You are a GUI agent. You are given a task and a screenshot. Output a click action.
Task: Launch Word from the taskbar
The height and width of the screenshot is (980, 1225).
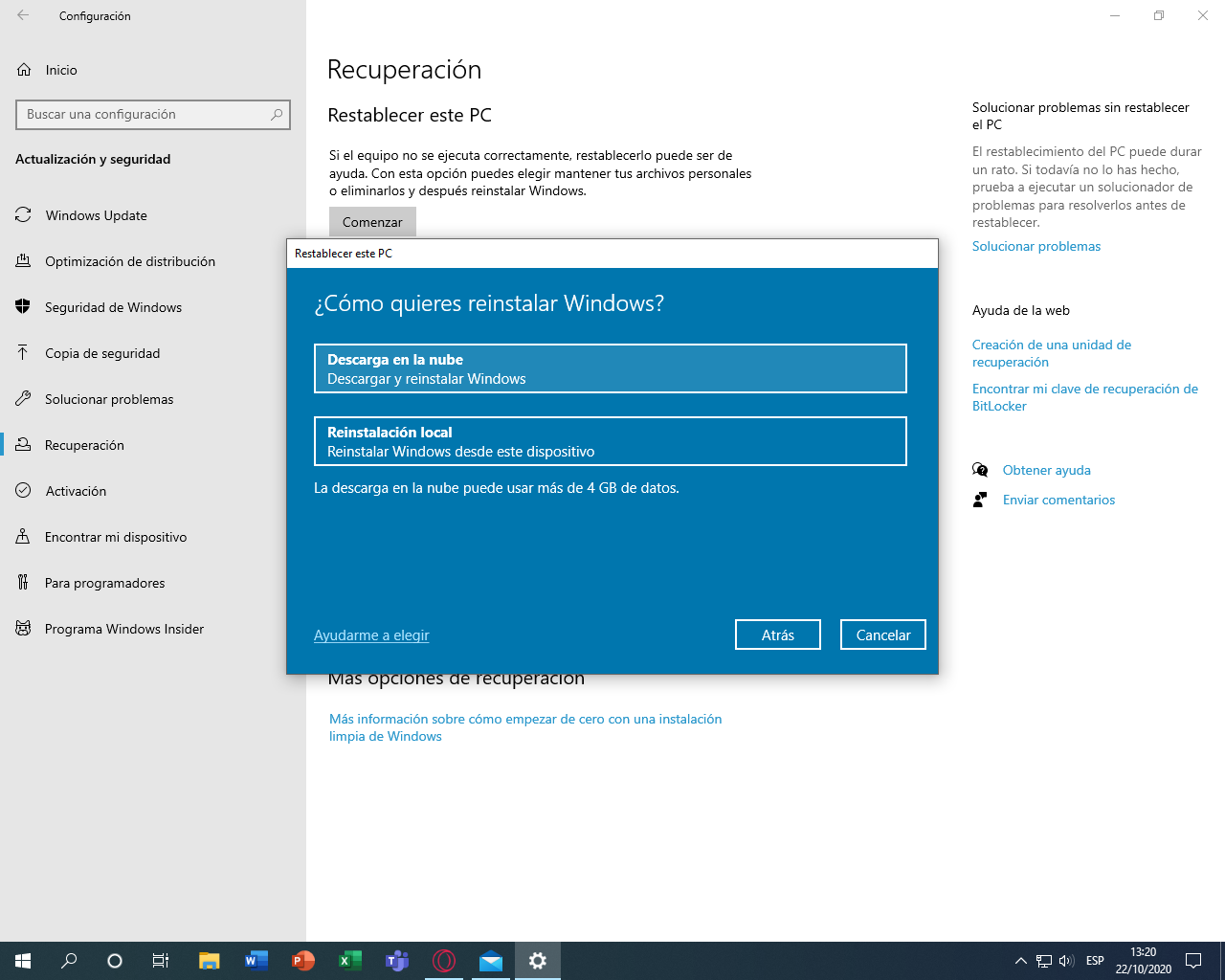tap(256, 961)
